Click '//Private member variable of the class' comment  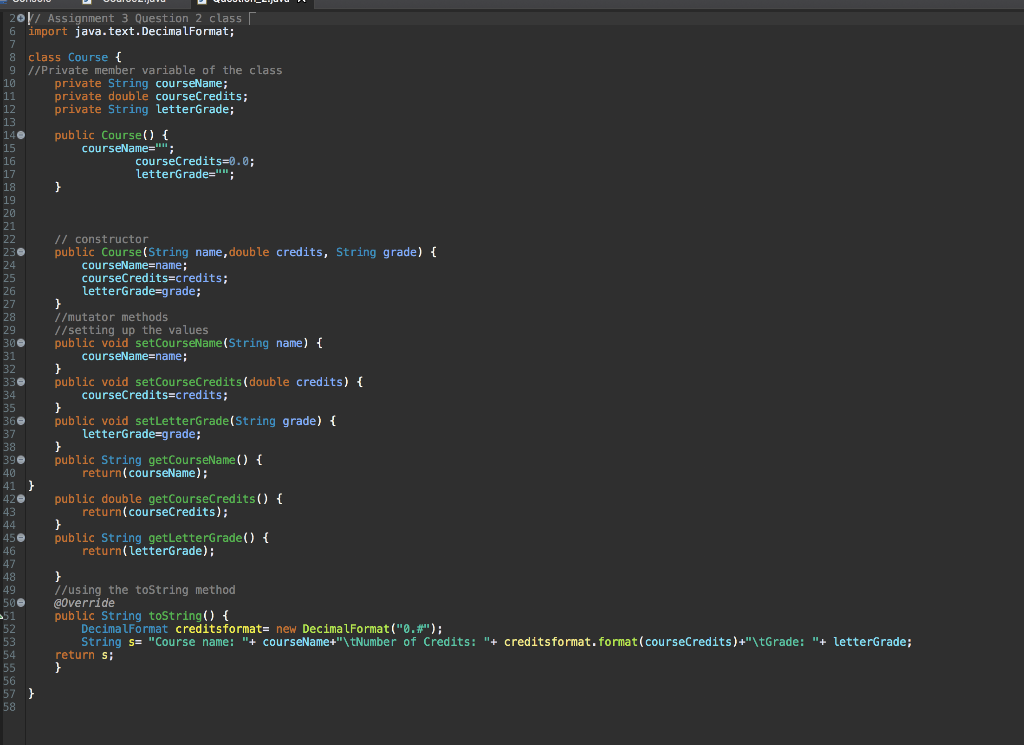(x=155, y=71)
